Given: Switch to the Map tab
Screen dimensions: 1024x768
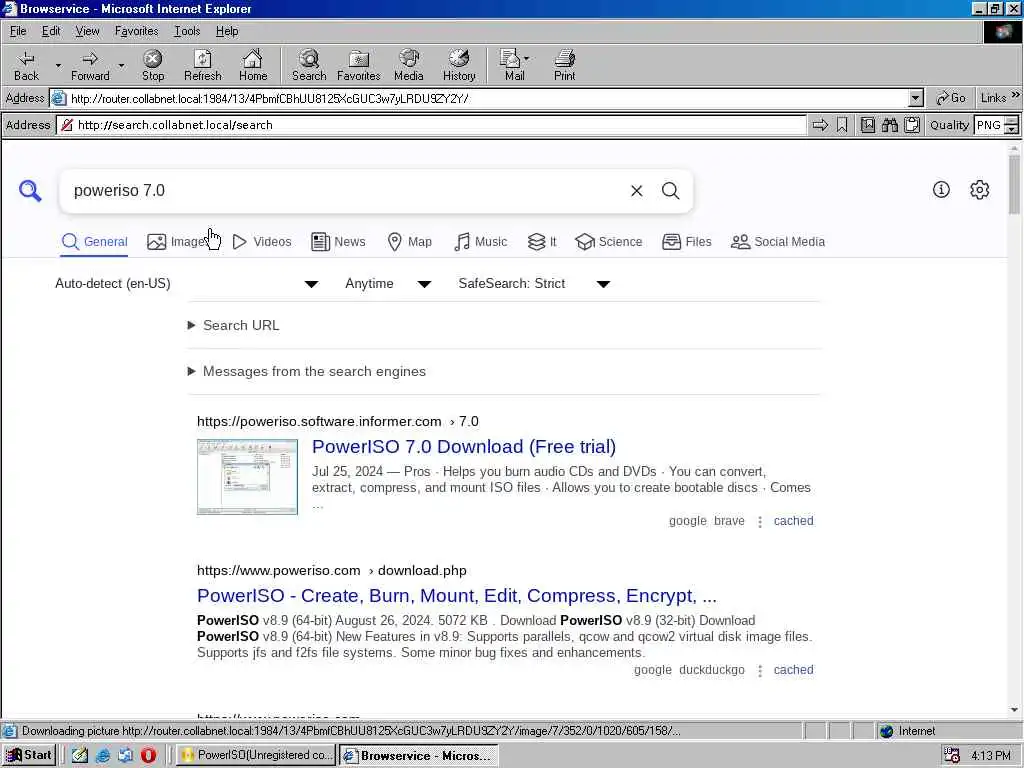Looking at the screenshot, I should [x=409, y=242].
